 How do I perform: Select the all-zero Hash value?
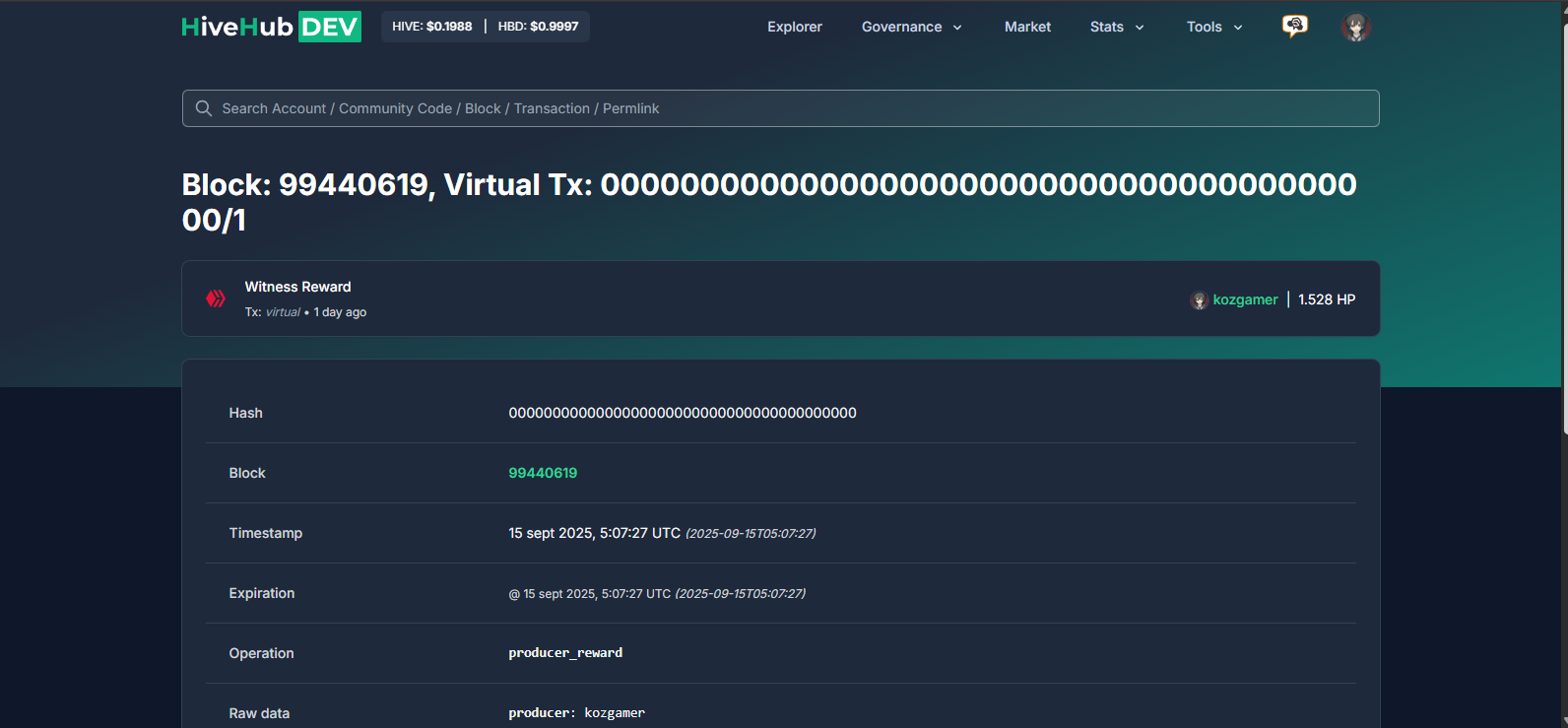click(683, 413)
